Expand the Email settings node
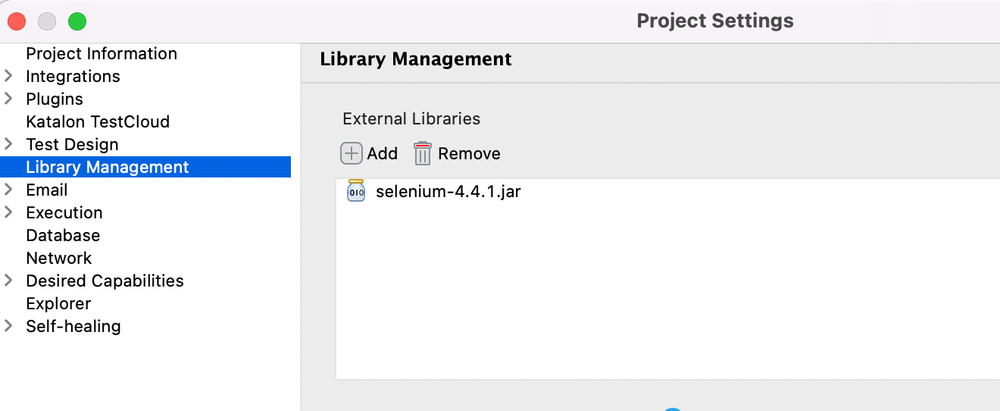The width and height of the screenshot is (1000, 411). (9, 190)
